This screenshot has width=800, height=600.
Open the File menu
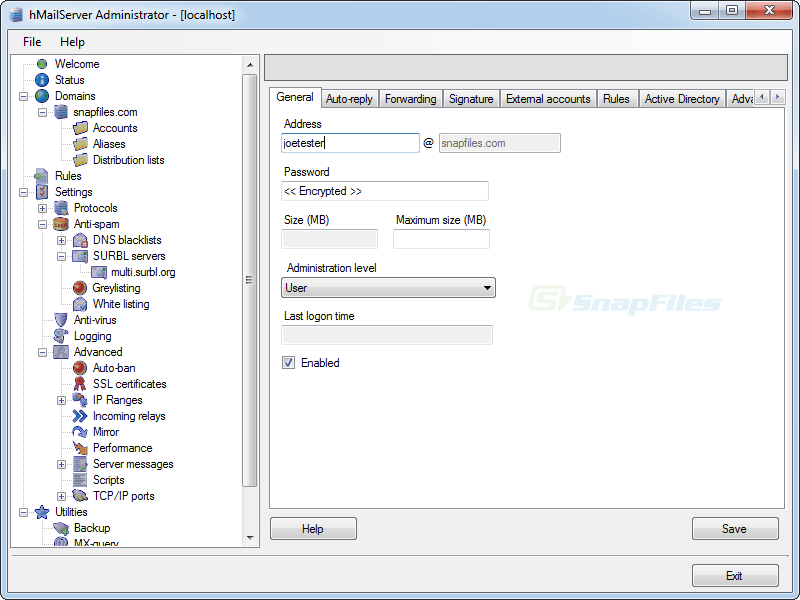[32, 42]
